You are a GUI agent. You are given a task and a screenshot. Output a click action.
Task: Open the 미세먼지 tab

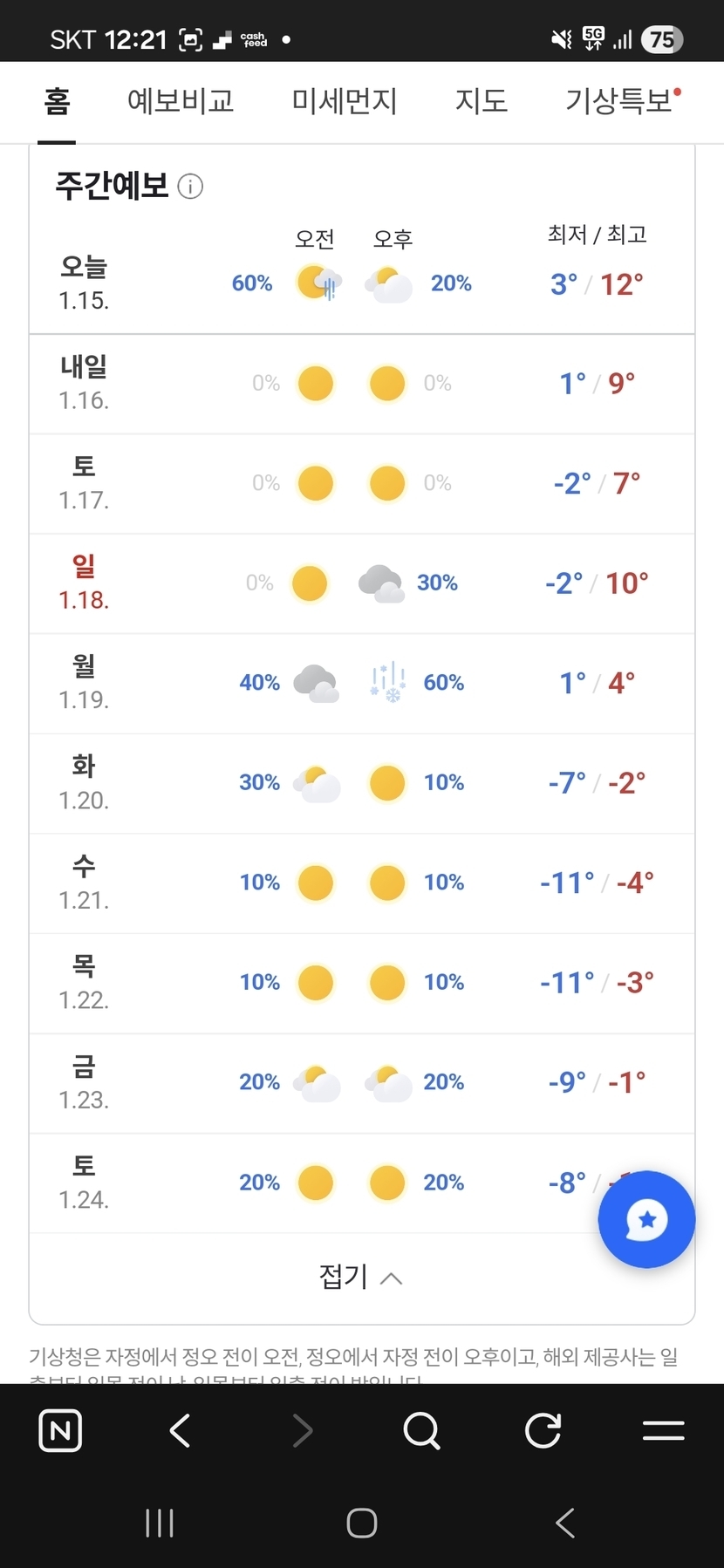pos(345,102)
